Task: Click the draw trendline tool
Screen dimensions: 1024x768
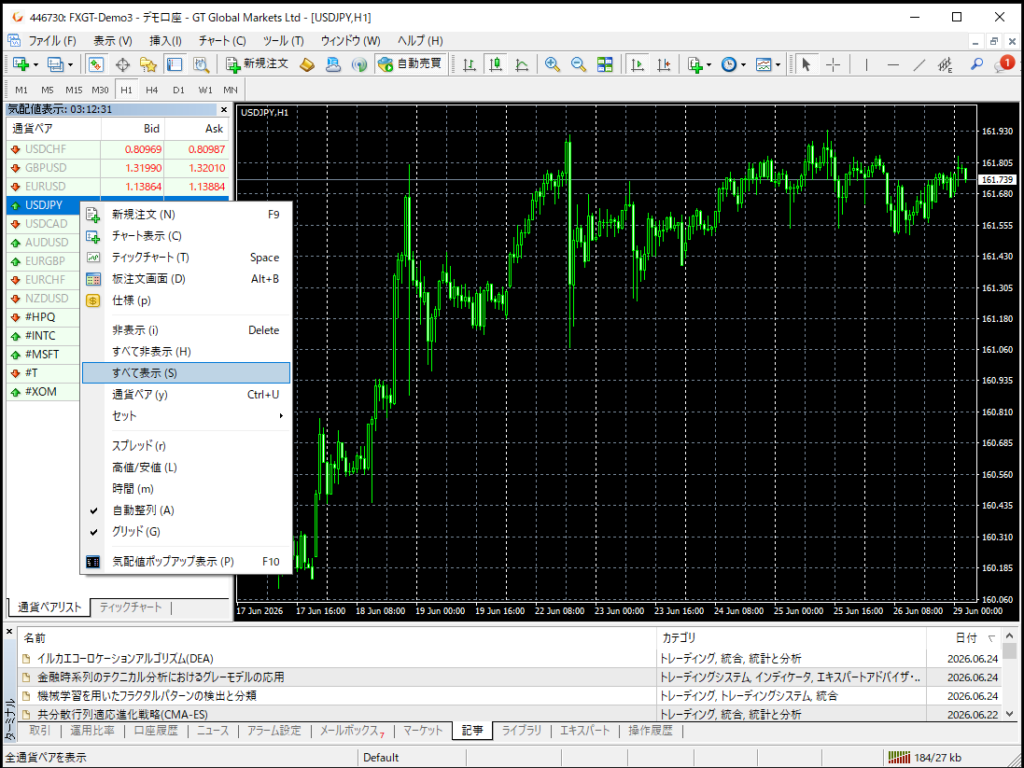Action: [x=919, y=64]
